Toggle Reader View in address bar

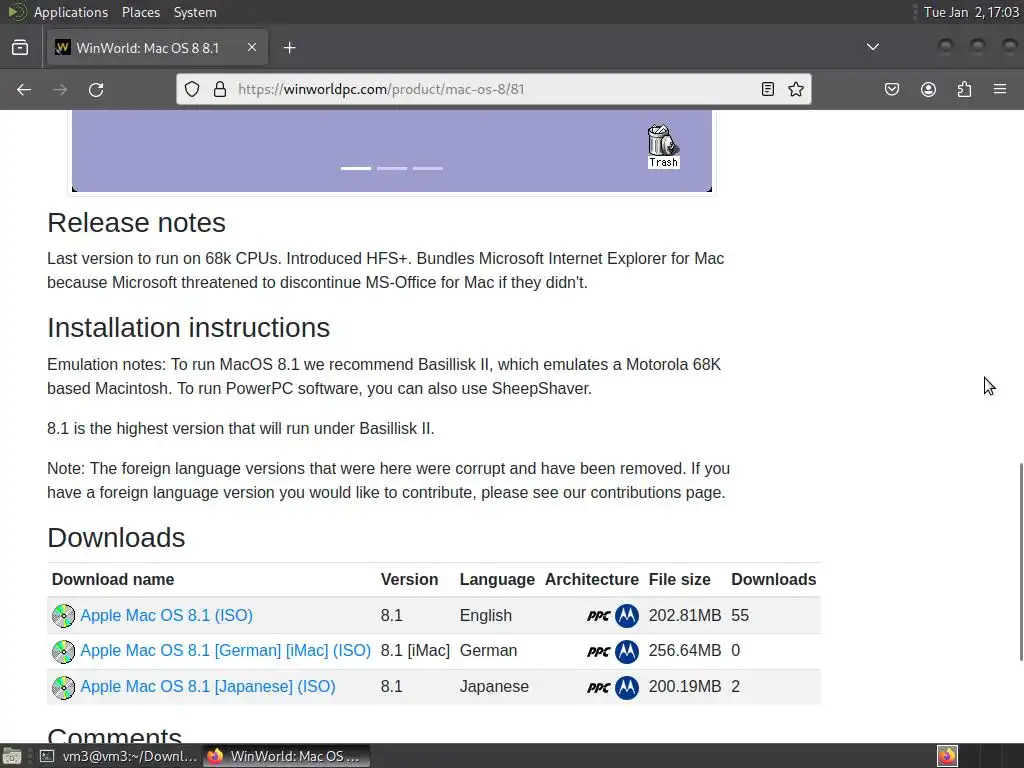(768, 89)
